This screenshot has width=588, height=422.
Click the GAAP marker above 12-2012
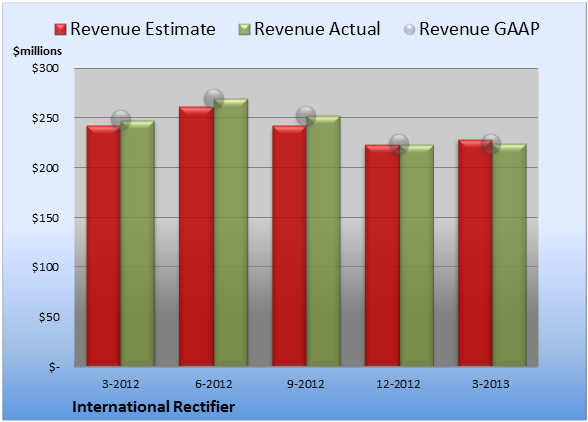(399, 143)
